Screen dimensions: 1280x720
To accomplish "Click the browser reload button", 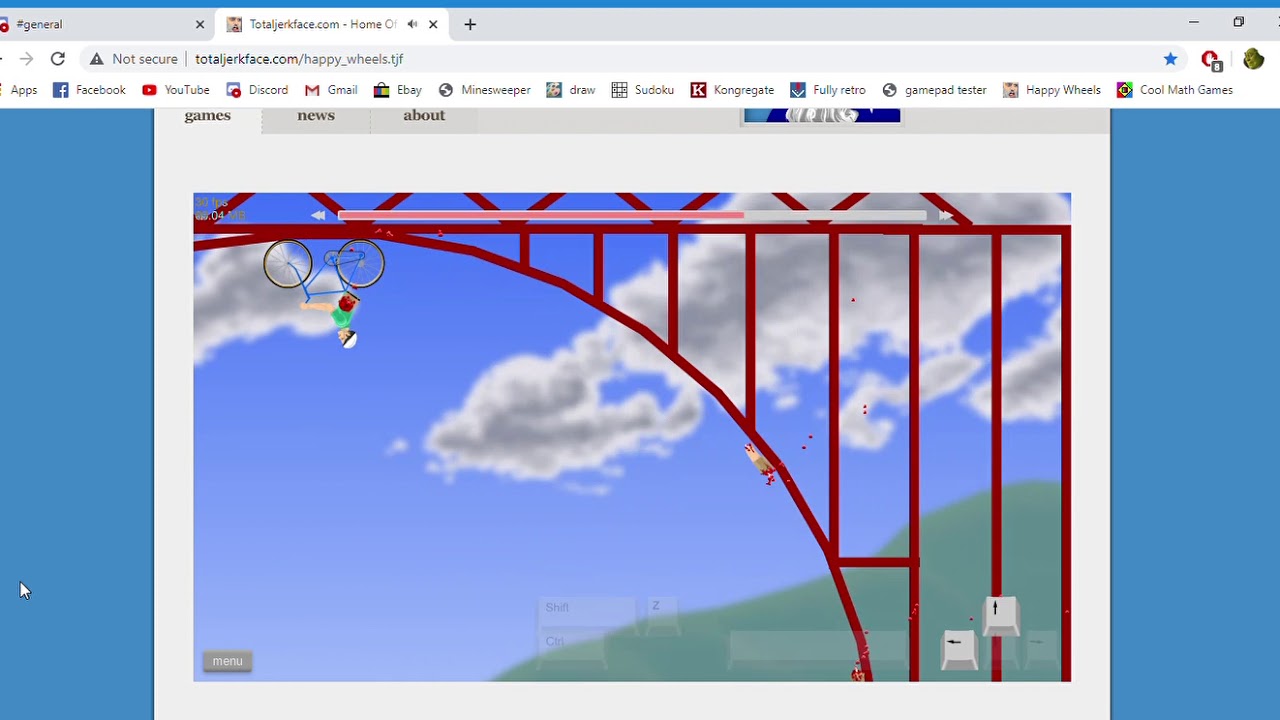I will (x=58, y=59).
